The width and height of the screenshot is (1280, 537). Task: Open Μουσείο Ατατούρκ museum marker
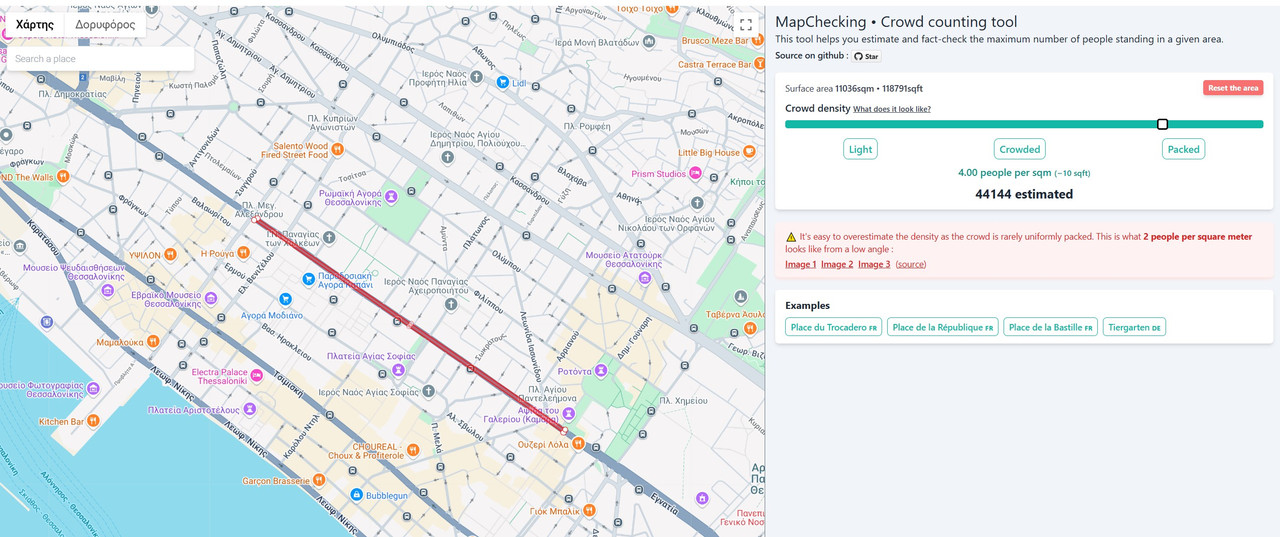(x=646, y=277)
